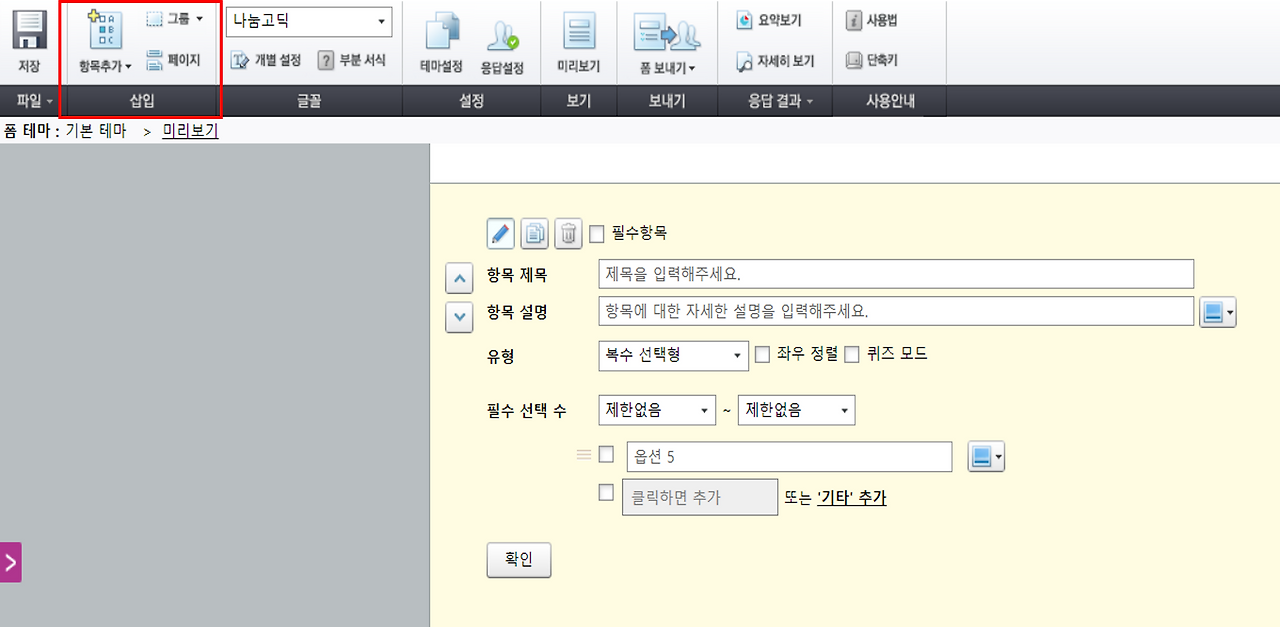Screen dimensions: 1280x627
Task: Click the pencil edit icon above the item
Action: click(500, 233)
